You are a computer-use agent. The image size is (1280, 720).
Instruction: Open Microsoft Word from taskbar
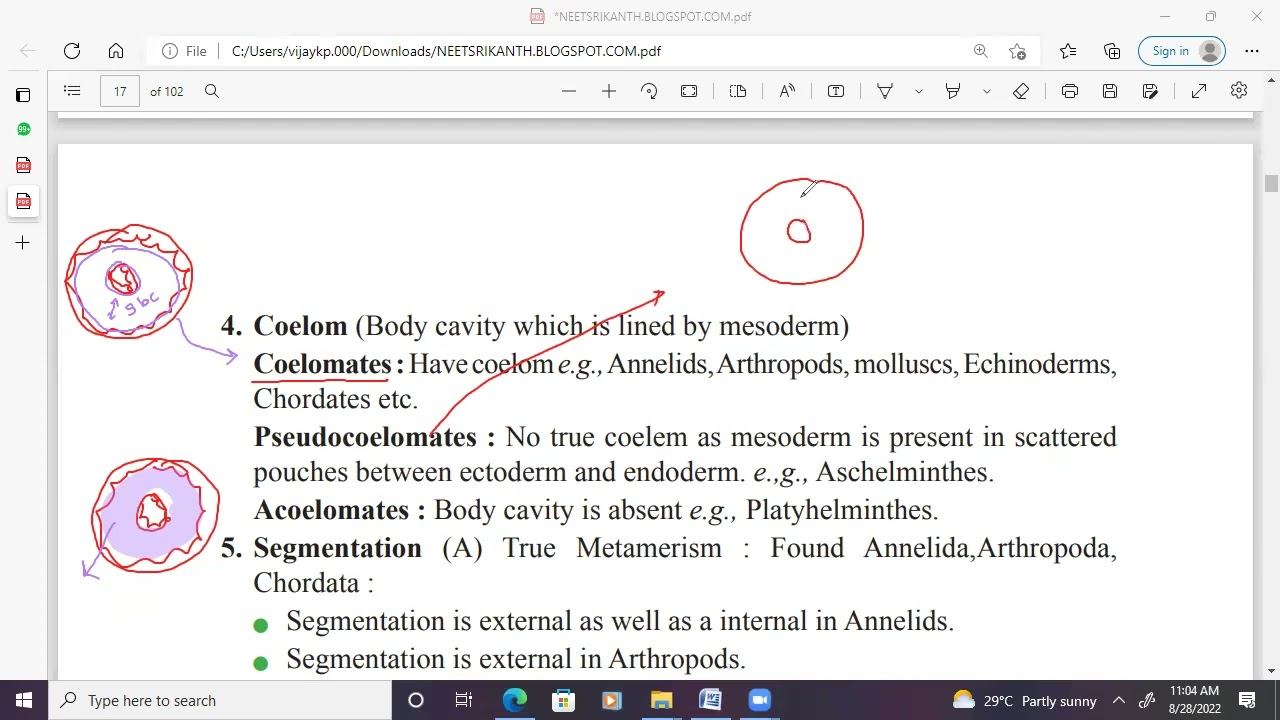(710, 700)
